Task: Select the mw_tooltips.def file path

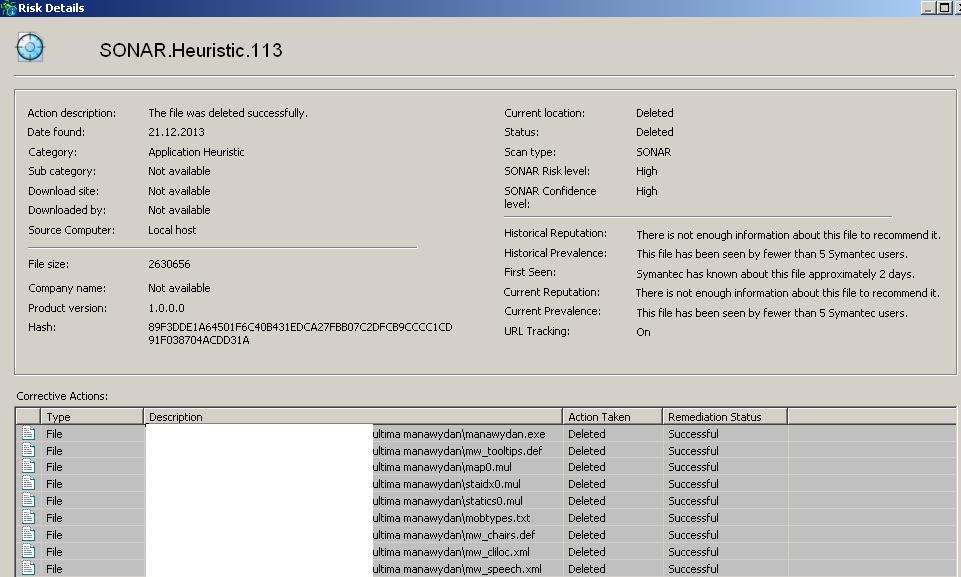Action: [x=457, y=451]
